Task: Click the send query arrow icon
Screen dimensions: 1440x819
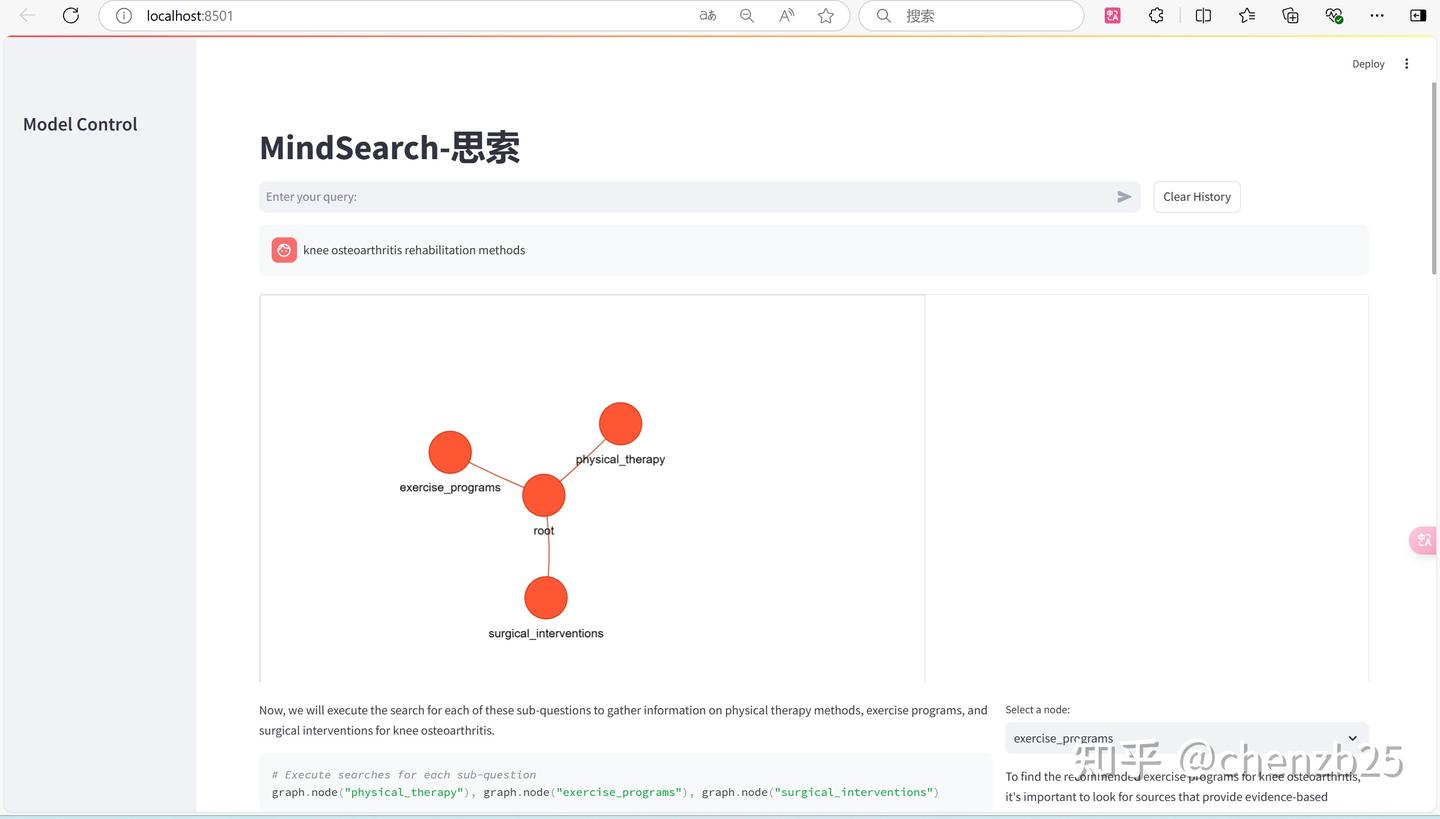Action: [1124, 196]
